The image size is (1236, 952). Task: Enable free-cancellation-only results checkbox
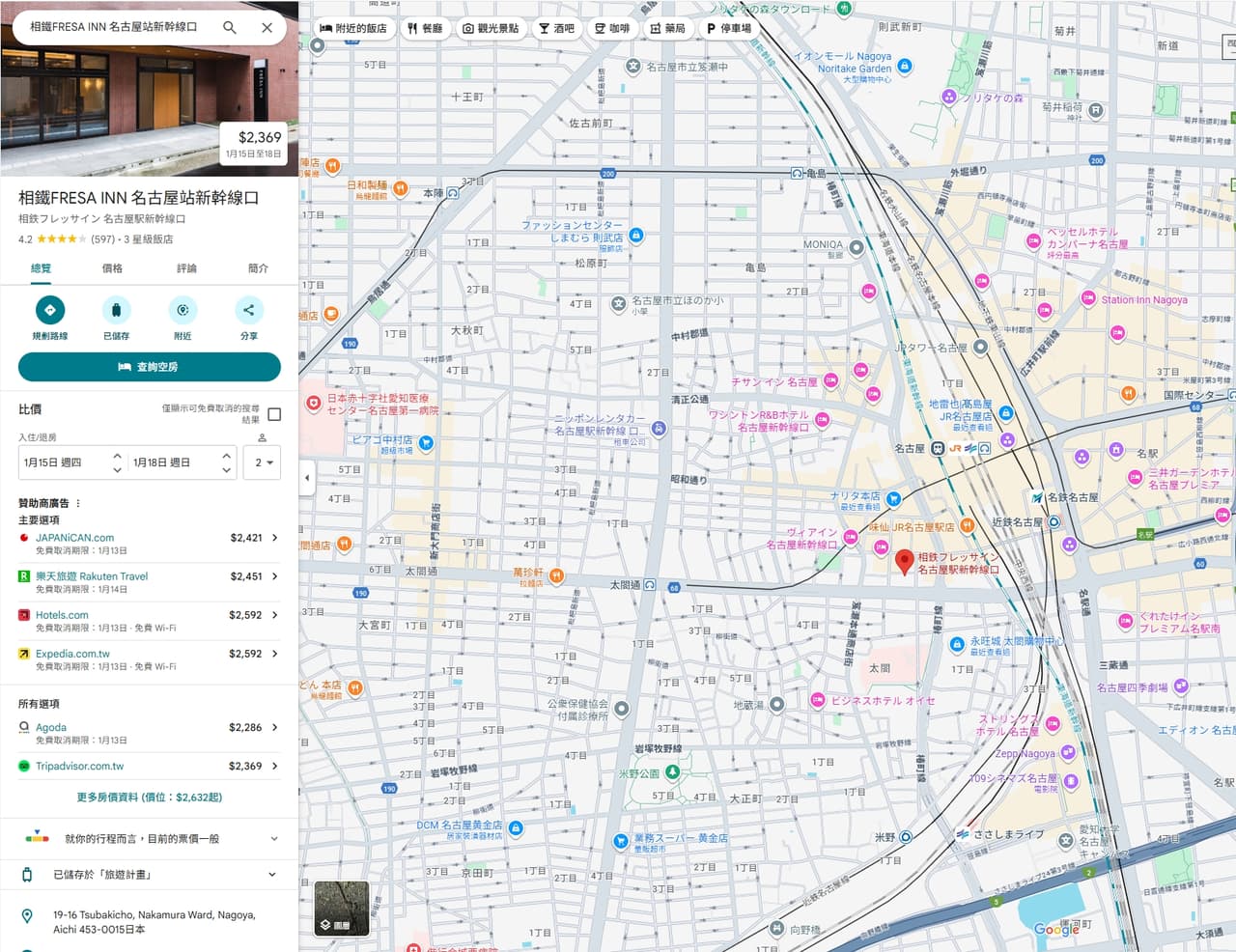pyautogui.click(x=274, y=414)
